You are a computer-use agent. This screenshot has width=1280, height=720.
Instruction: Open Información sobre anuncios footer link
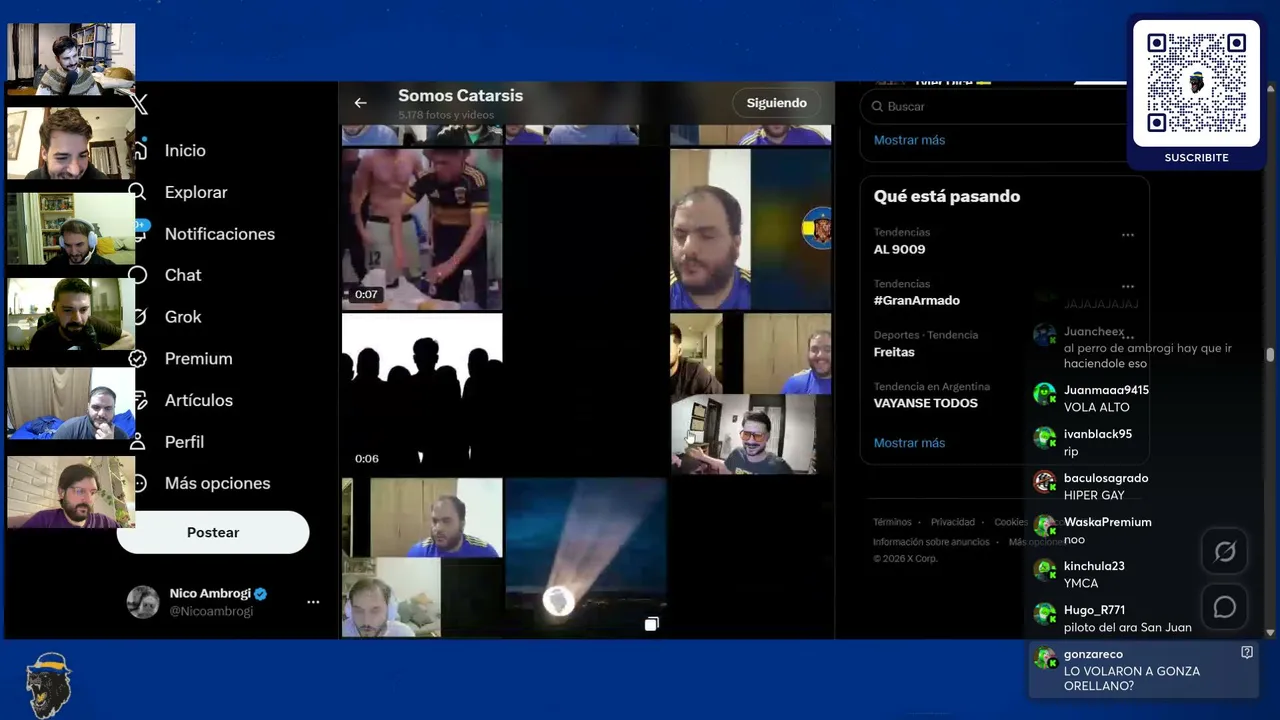tap(931, 542)
